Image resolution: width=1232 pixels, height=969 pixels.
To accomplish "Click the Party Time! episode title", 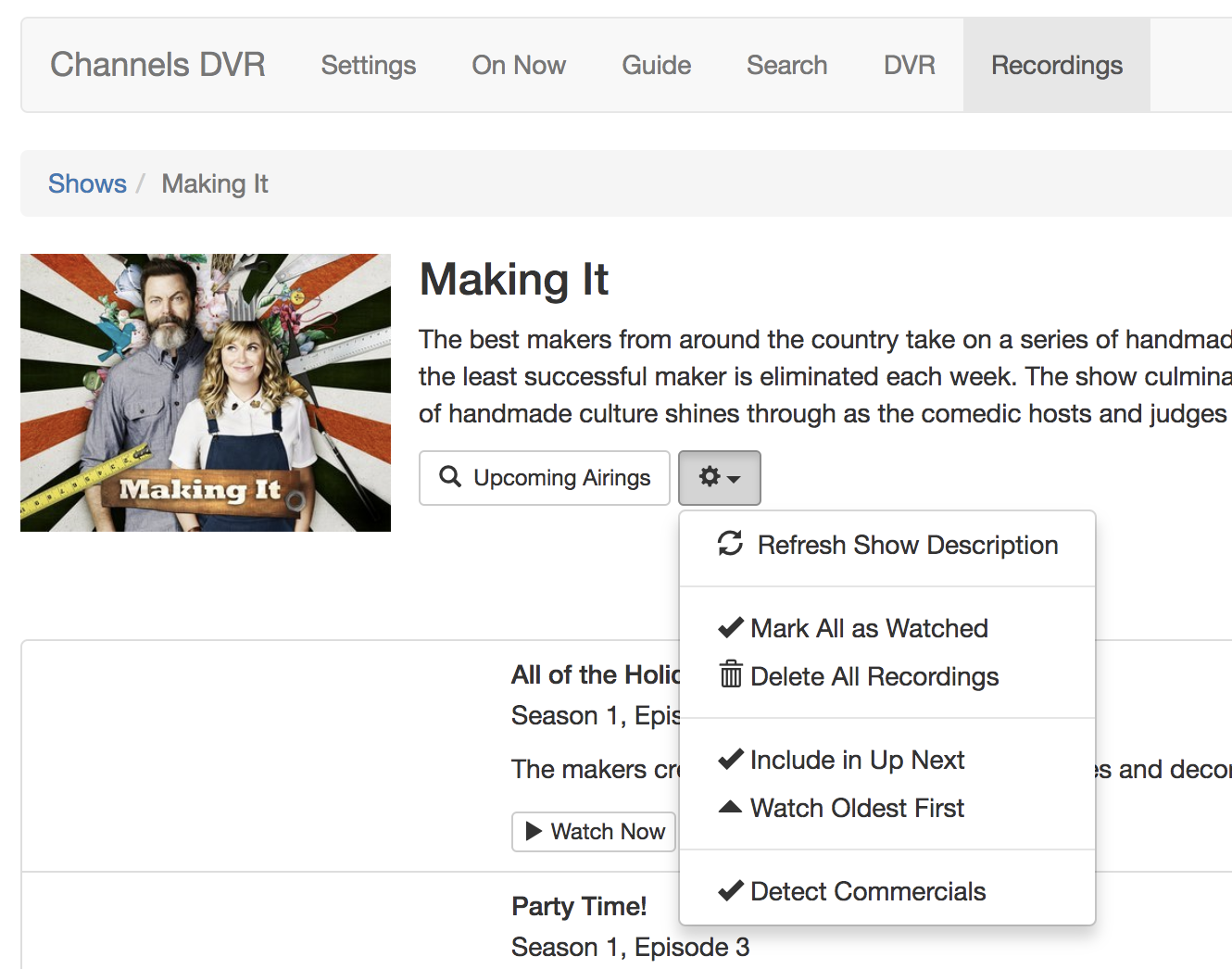I will click(x=579, y=906).
